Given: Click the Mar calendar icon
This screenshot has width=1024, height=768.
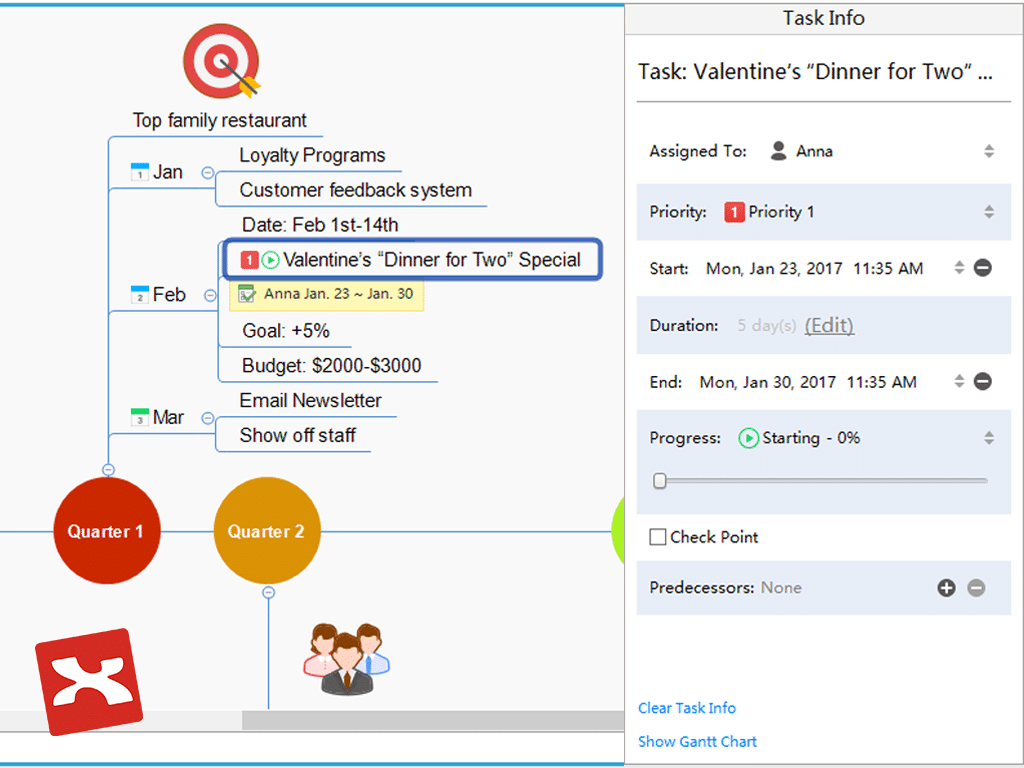Looking at the screenshot, I should pos(140,417).
